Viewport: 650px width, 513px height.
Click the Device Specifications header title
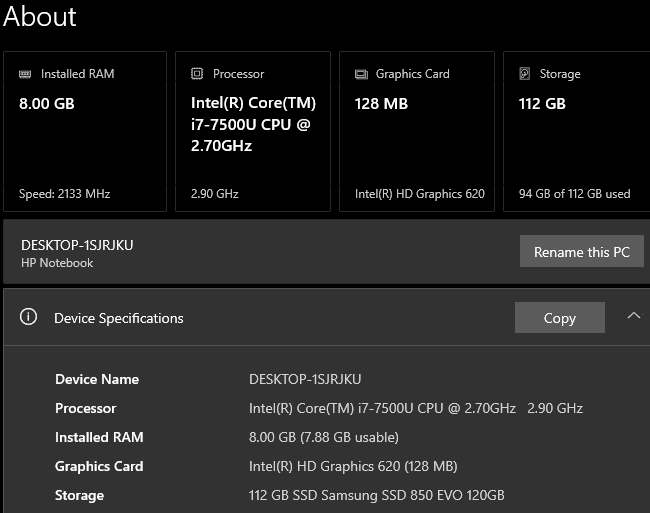click(x=119, y=318)
